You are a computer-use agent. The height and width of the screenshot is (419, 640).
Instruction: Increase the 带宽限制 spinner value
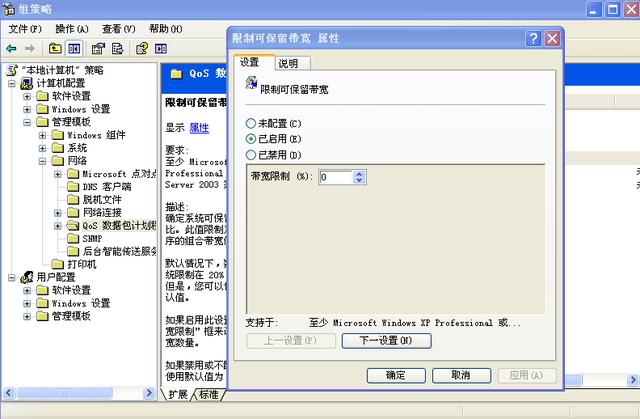click(x=357, y=173)
